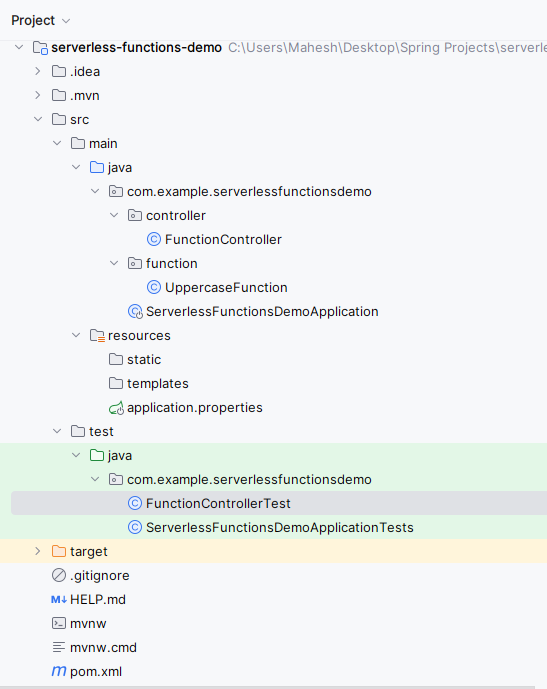The width and height of the screenshot is (547, 689).
Task: Click the resources folder icon
Action: click(x=97, y=336)
